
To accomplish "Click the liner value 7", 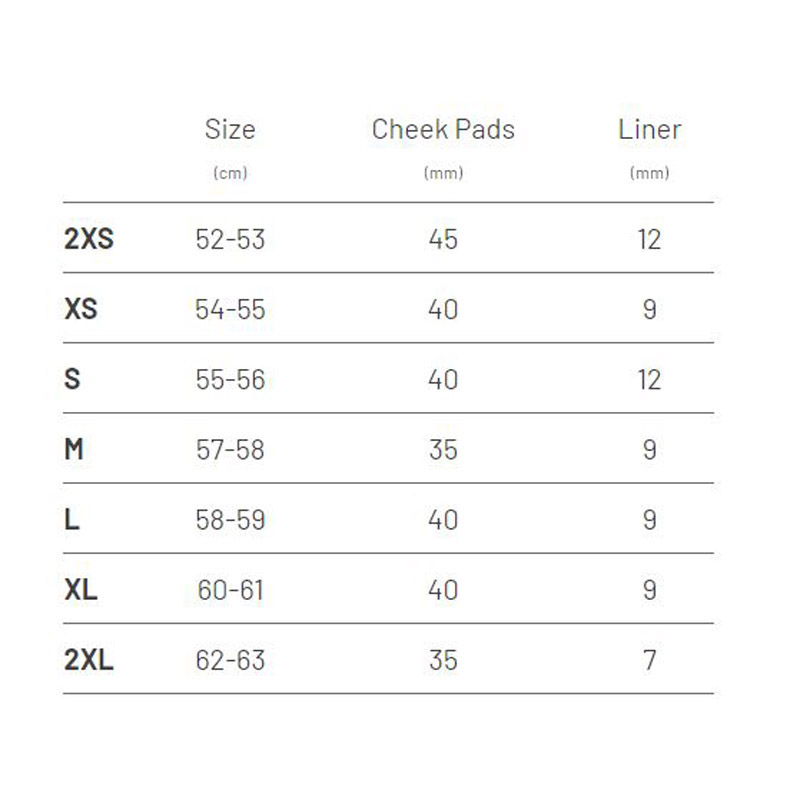I will coord(649,660).
